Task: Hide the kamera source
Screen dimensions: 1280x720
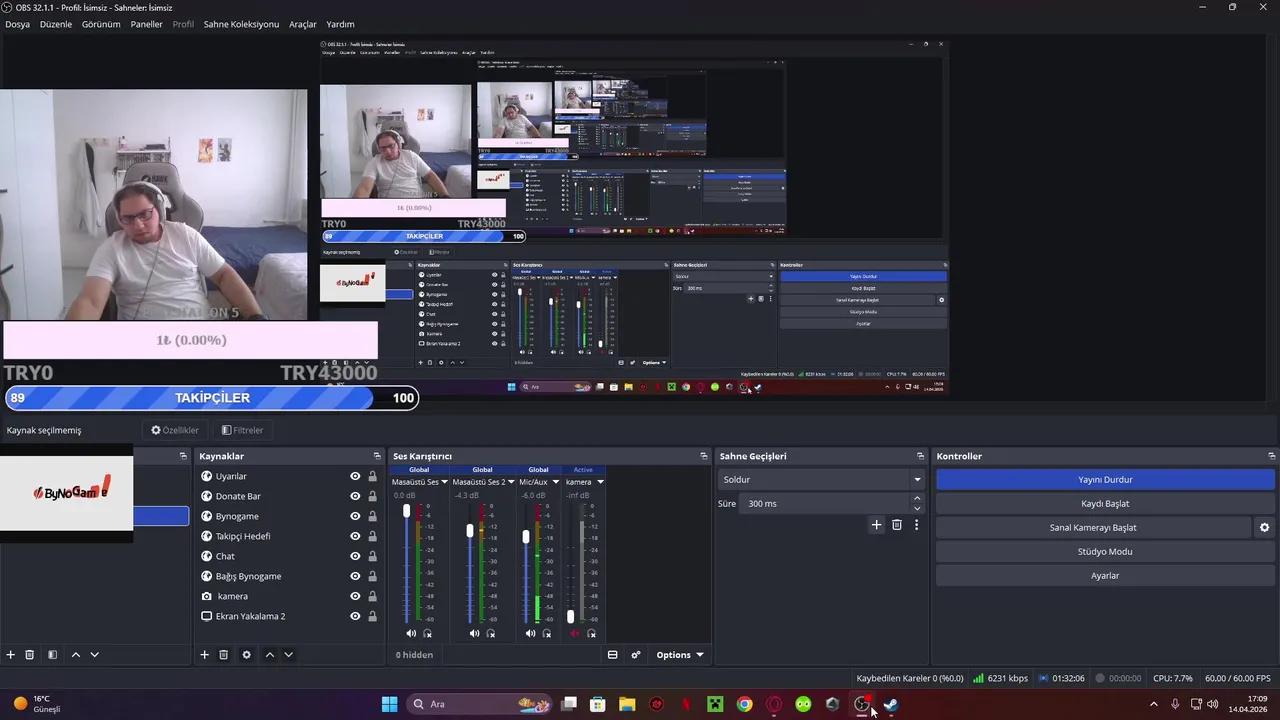Action: click(355, 596)
